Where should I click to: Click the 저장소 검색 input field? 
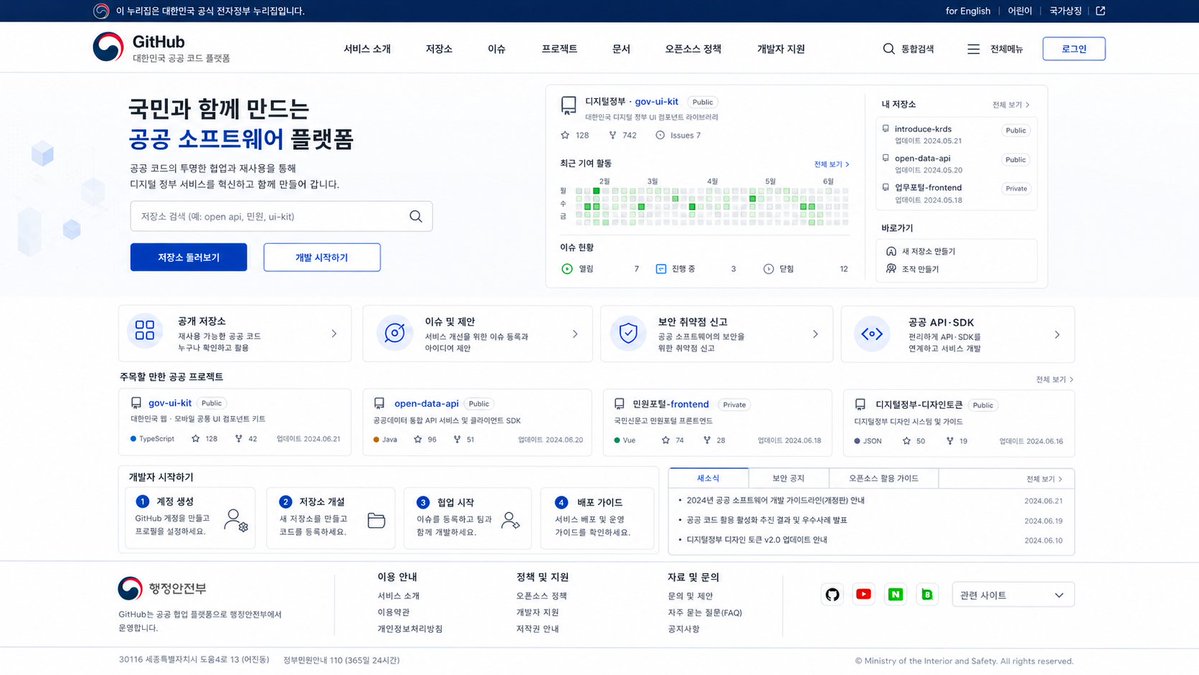click(x=281, y=216)
